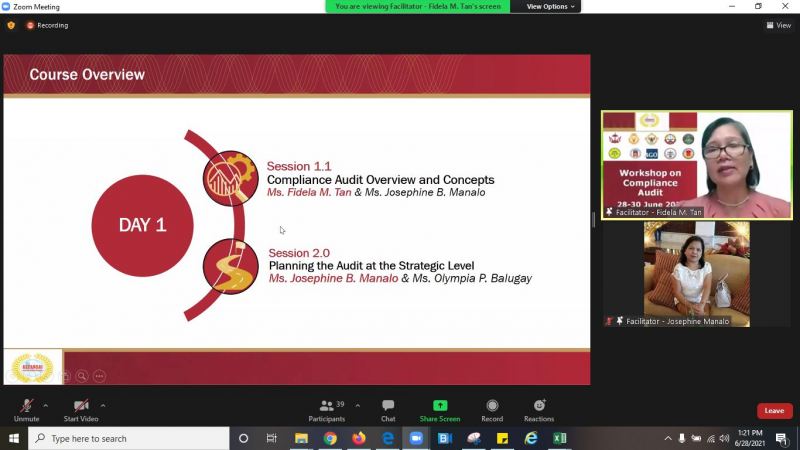Expand audio options arrow beside Unmute

click(46, 406)
